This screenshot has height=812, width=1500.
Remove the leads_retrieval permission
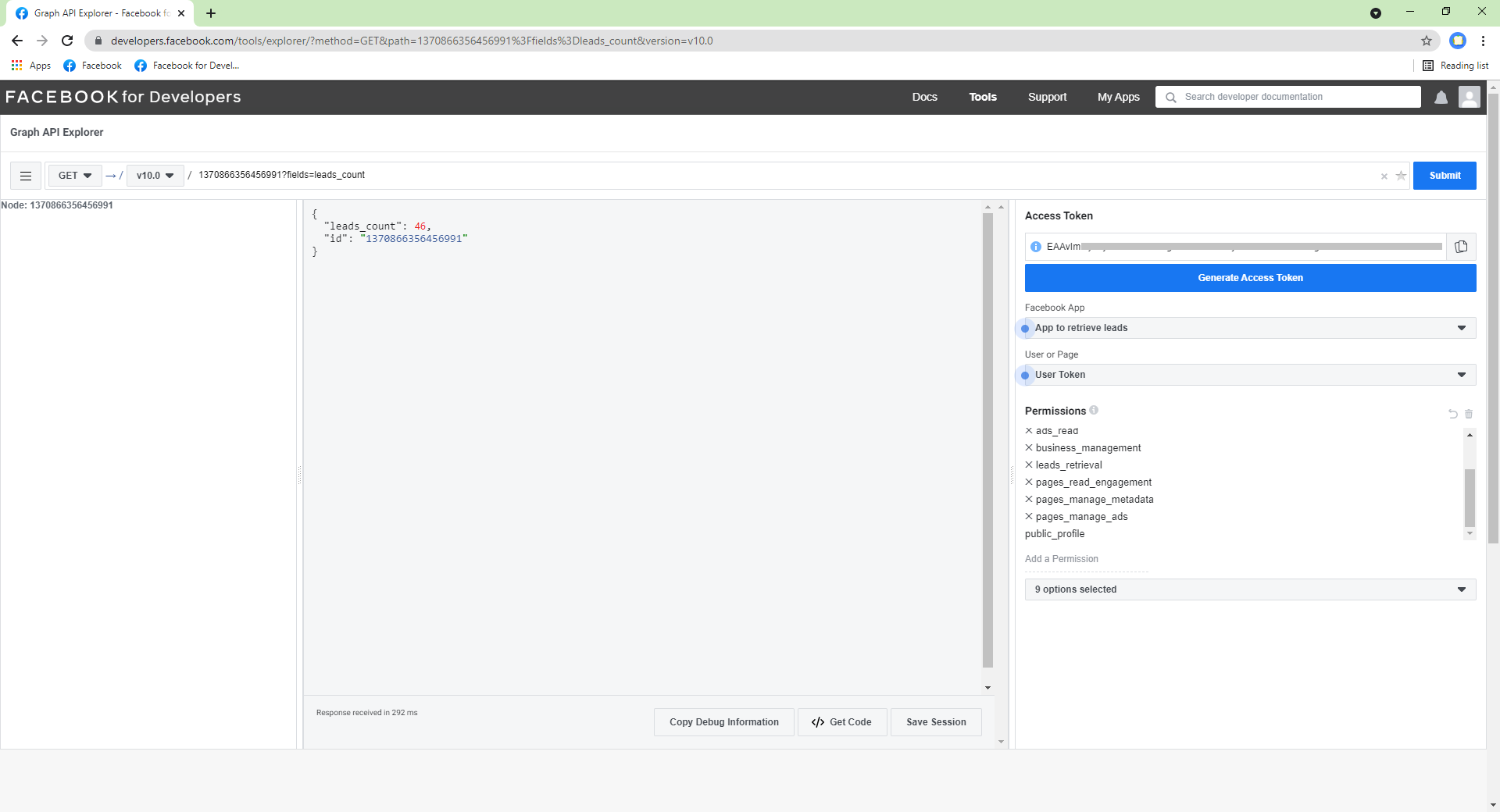[1029, 465]
